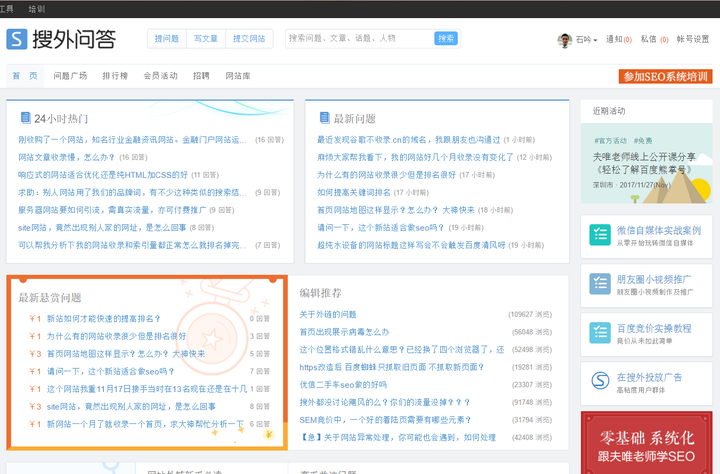
Task: Open 微信自媒体实战案例 course link
Action: 659,230
